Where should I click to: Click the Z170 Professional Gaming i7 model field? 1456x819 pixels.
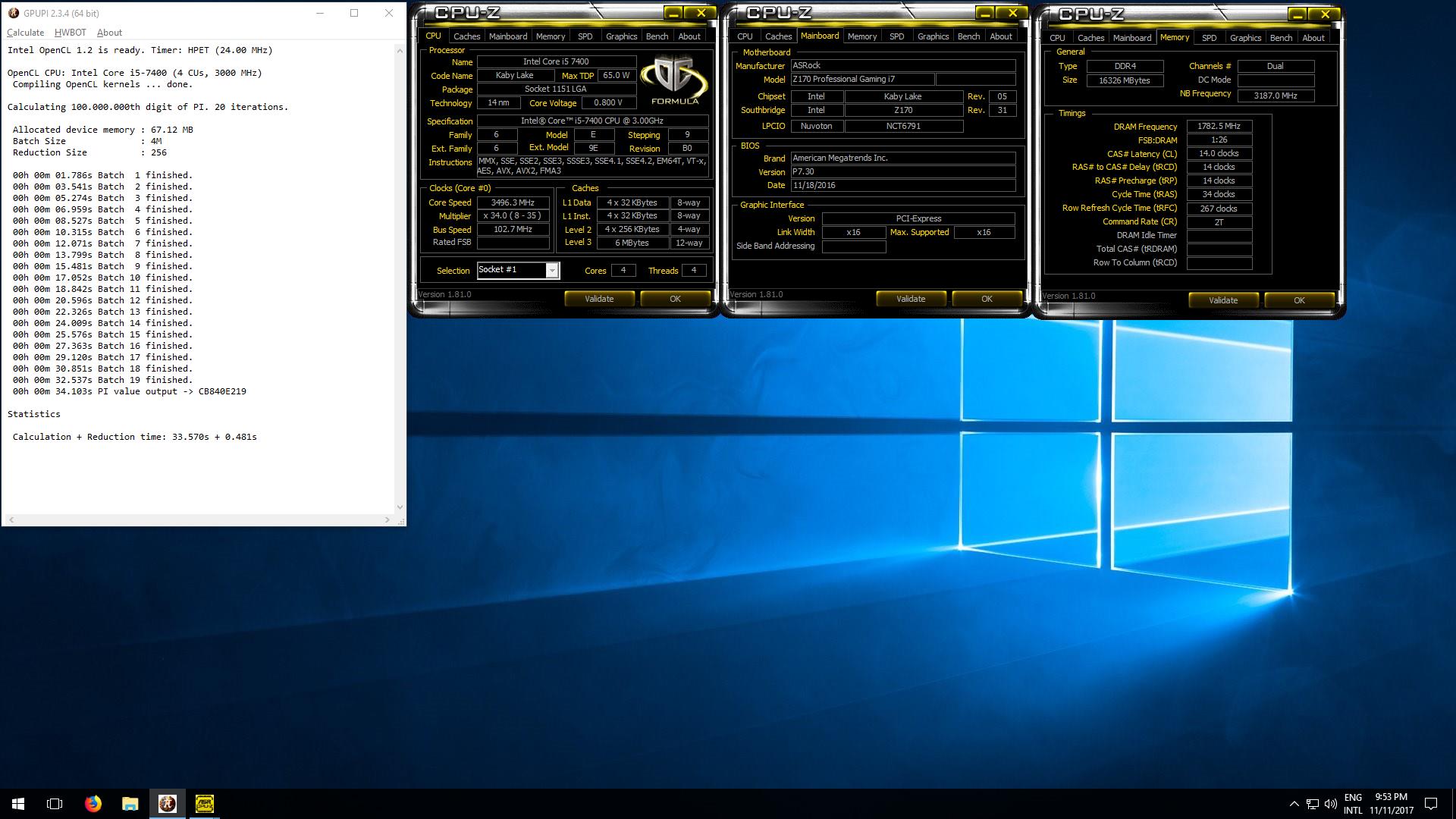pos(862,80)
